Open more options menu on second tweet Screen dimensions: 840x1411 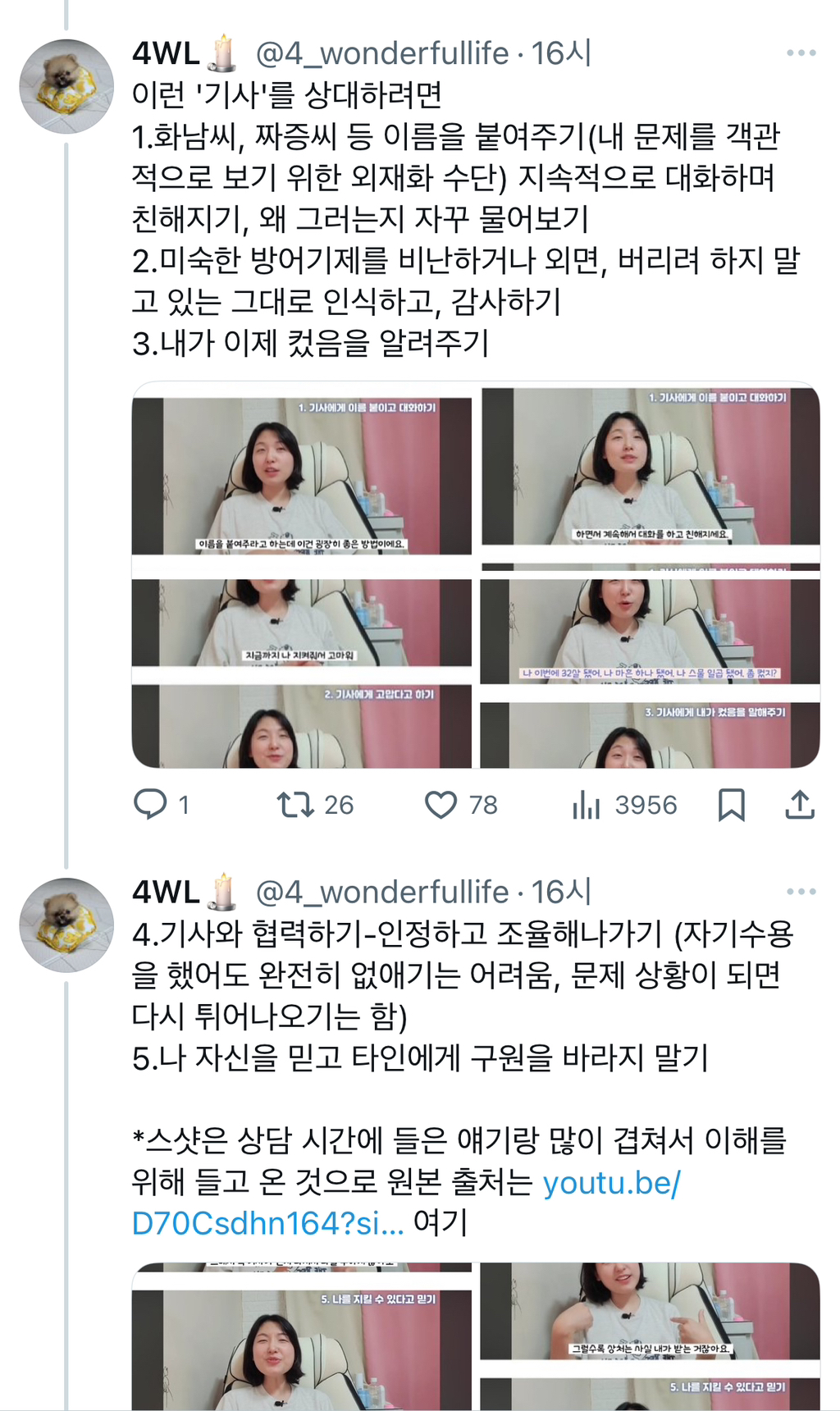coord(801,892)
